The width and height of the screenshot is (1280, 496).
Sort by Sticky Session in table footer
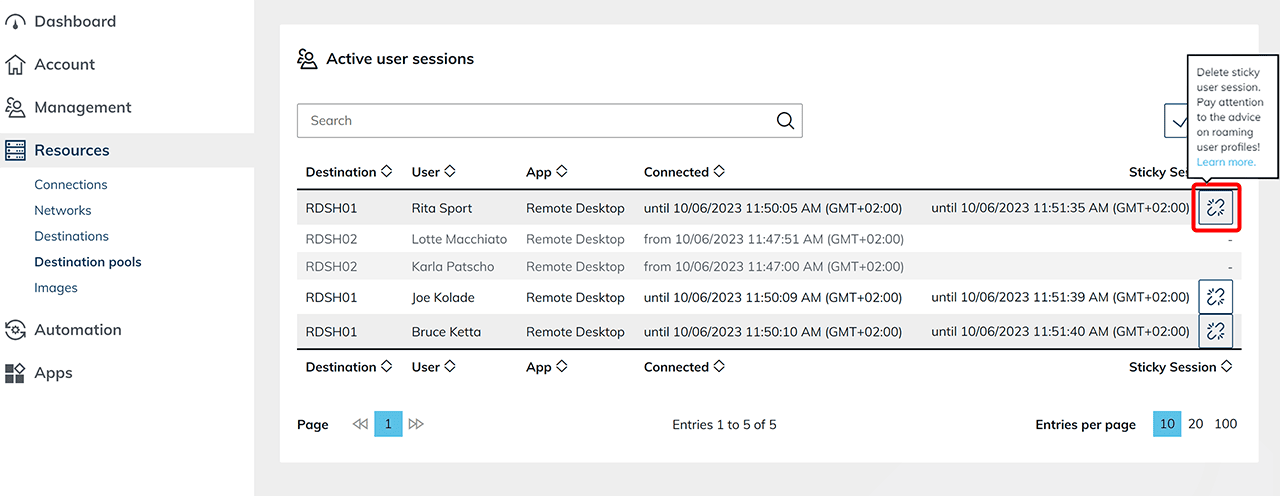(x=1227, y=367)
